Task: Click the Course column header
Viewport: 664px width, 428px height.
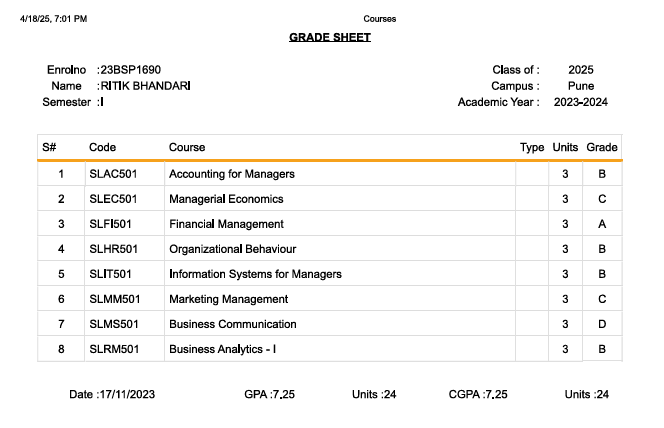Action: 187,148
